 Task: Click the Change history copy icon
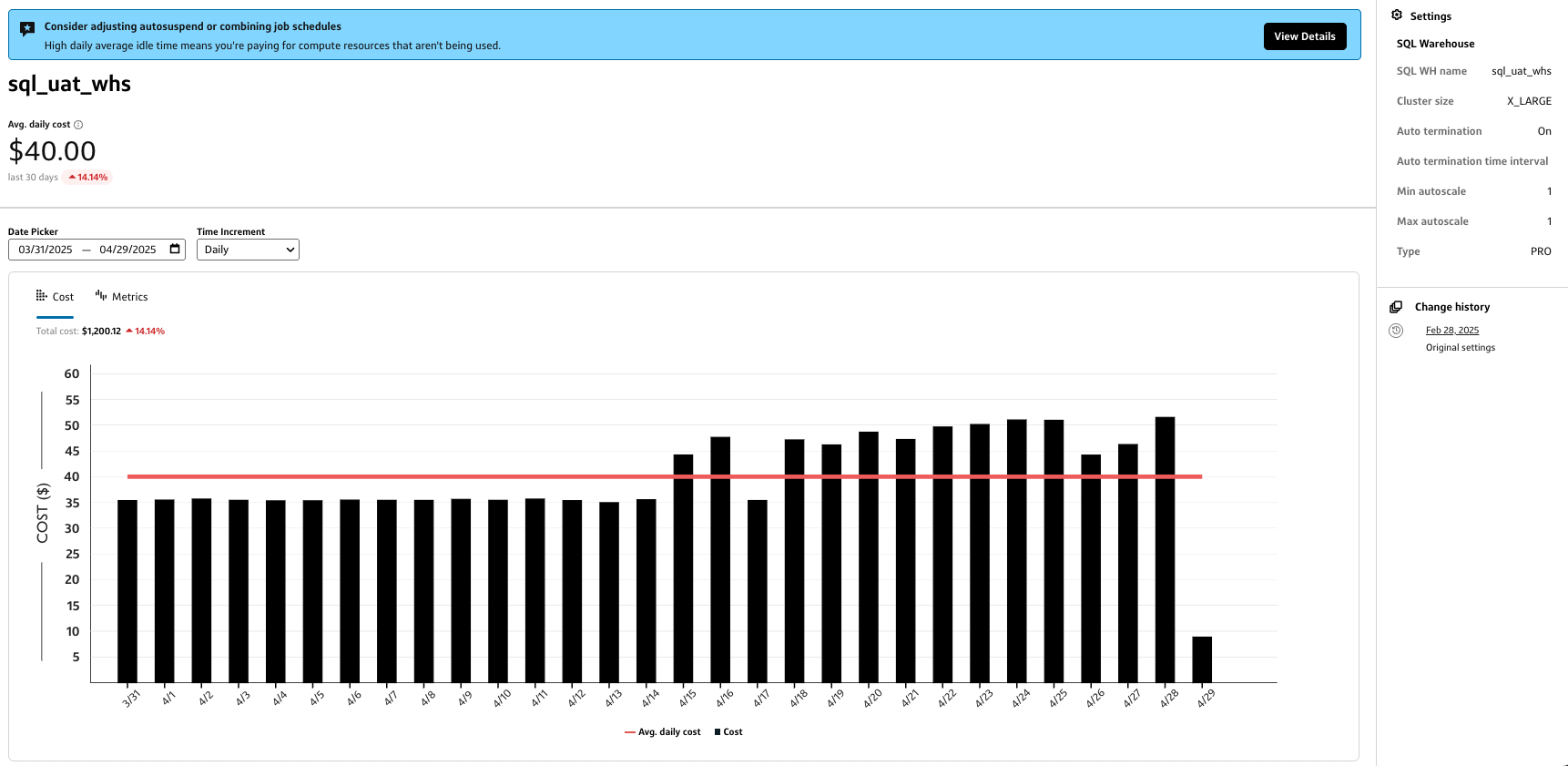1396,307
